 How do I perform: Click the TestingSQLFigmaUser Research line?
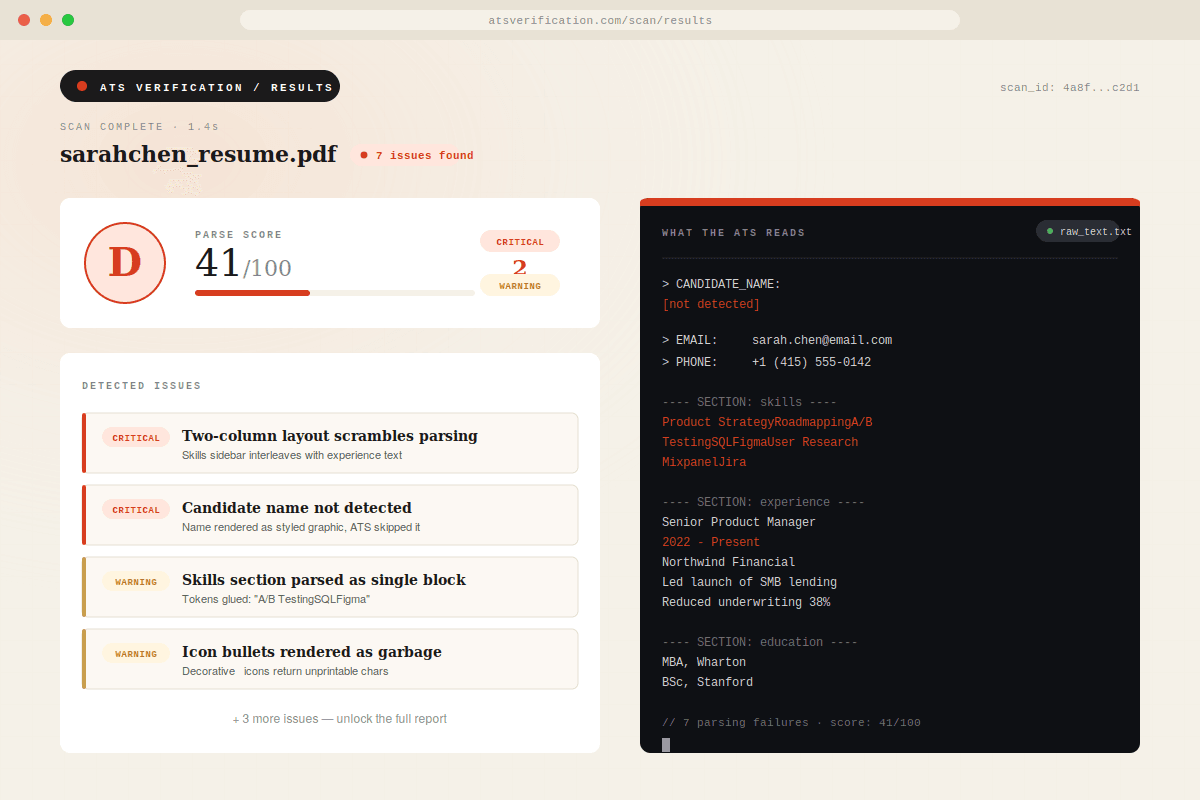[760, 442]
